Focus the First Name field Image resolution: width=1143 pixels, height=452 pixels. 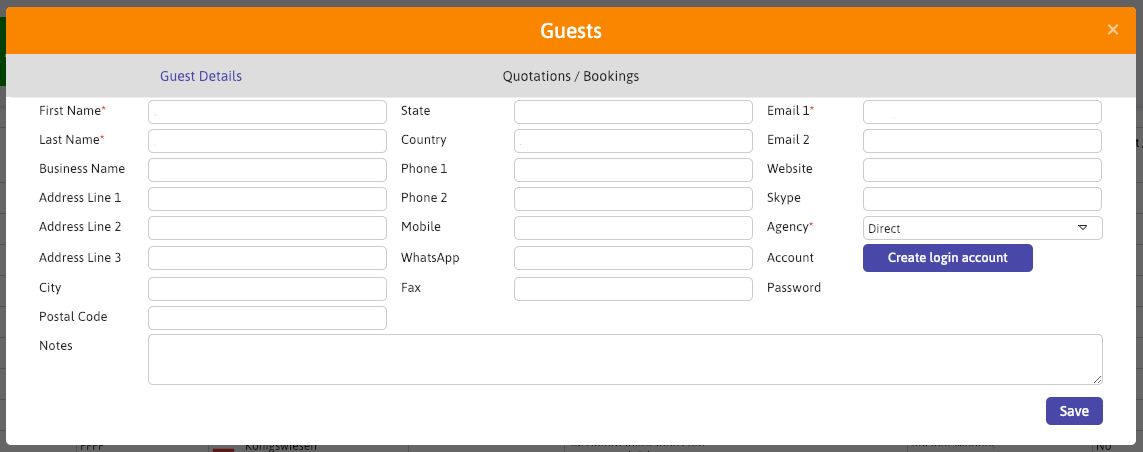pos(267,112)
